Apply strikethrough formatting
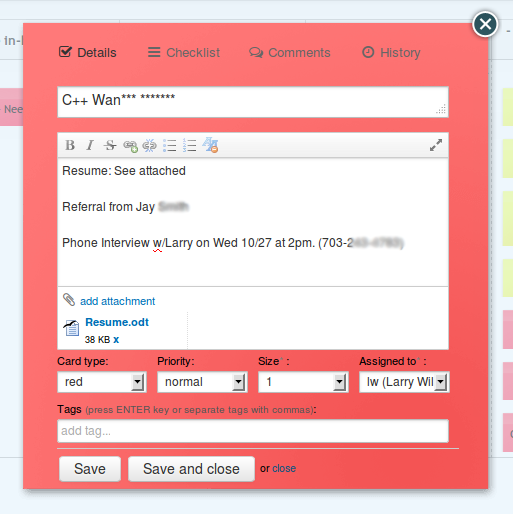This screenshot has width=513, height=514. click(x=110, y=145)
